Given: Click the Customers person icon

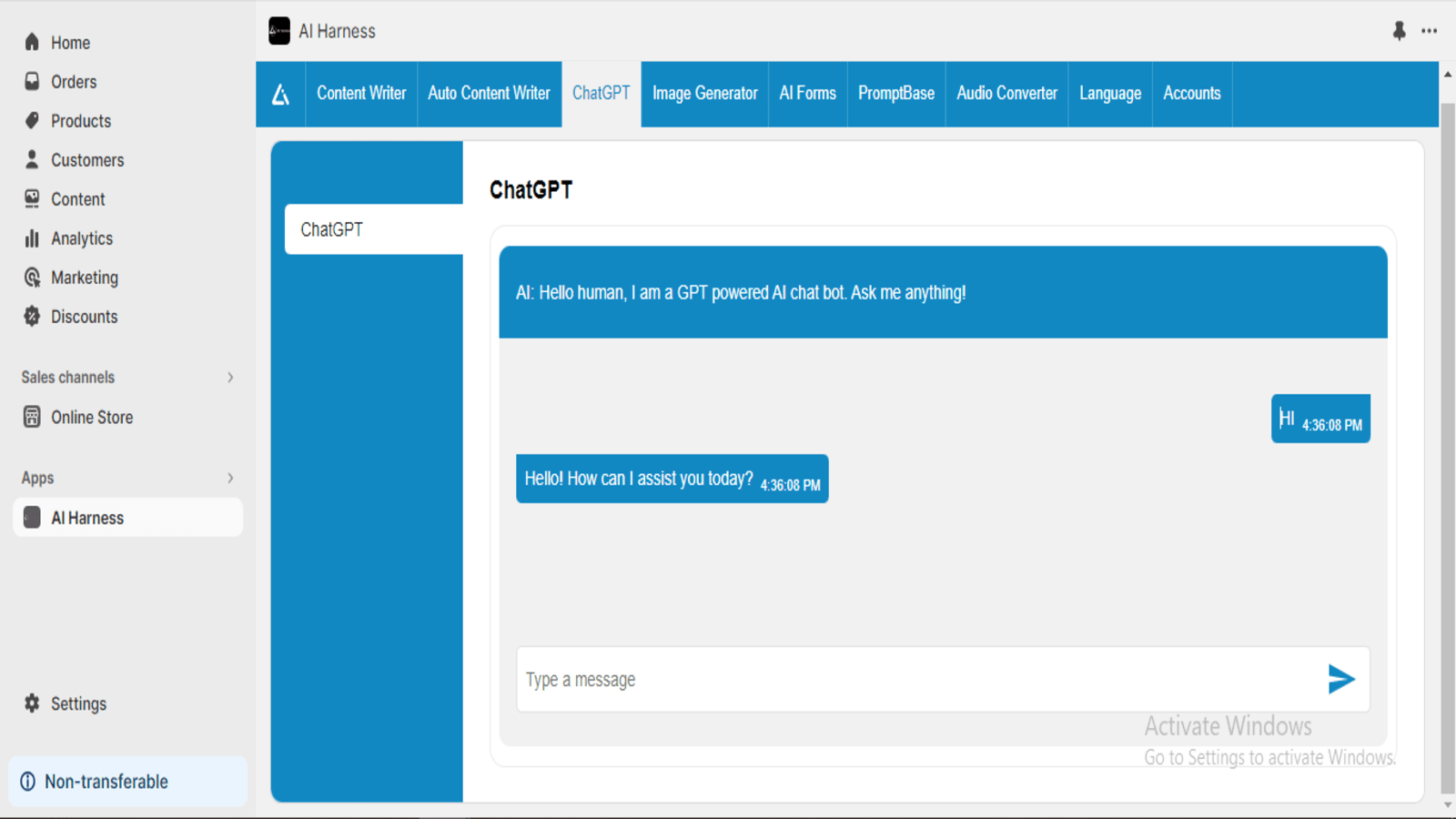Looking at the screenshot, I should click(32, 159).
